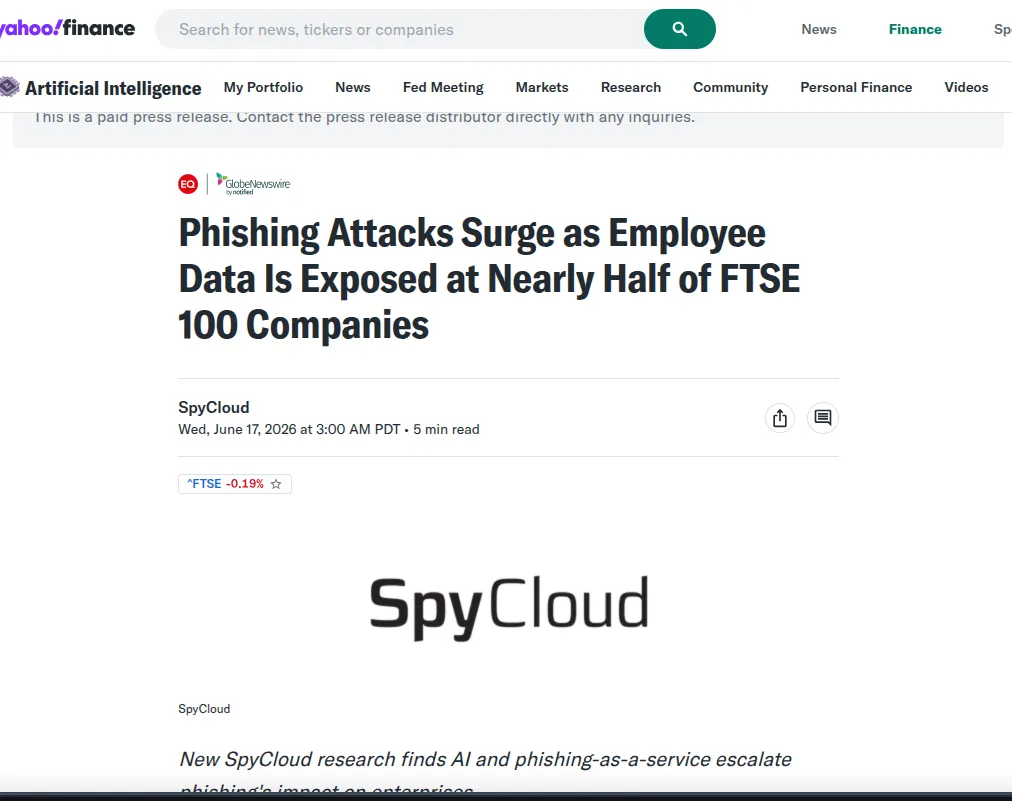Open Personal Finance menu

tap(856, 87)
